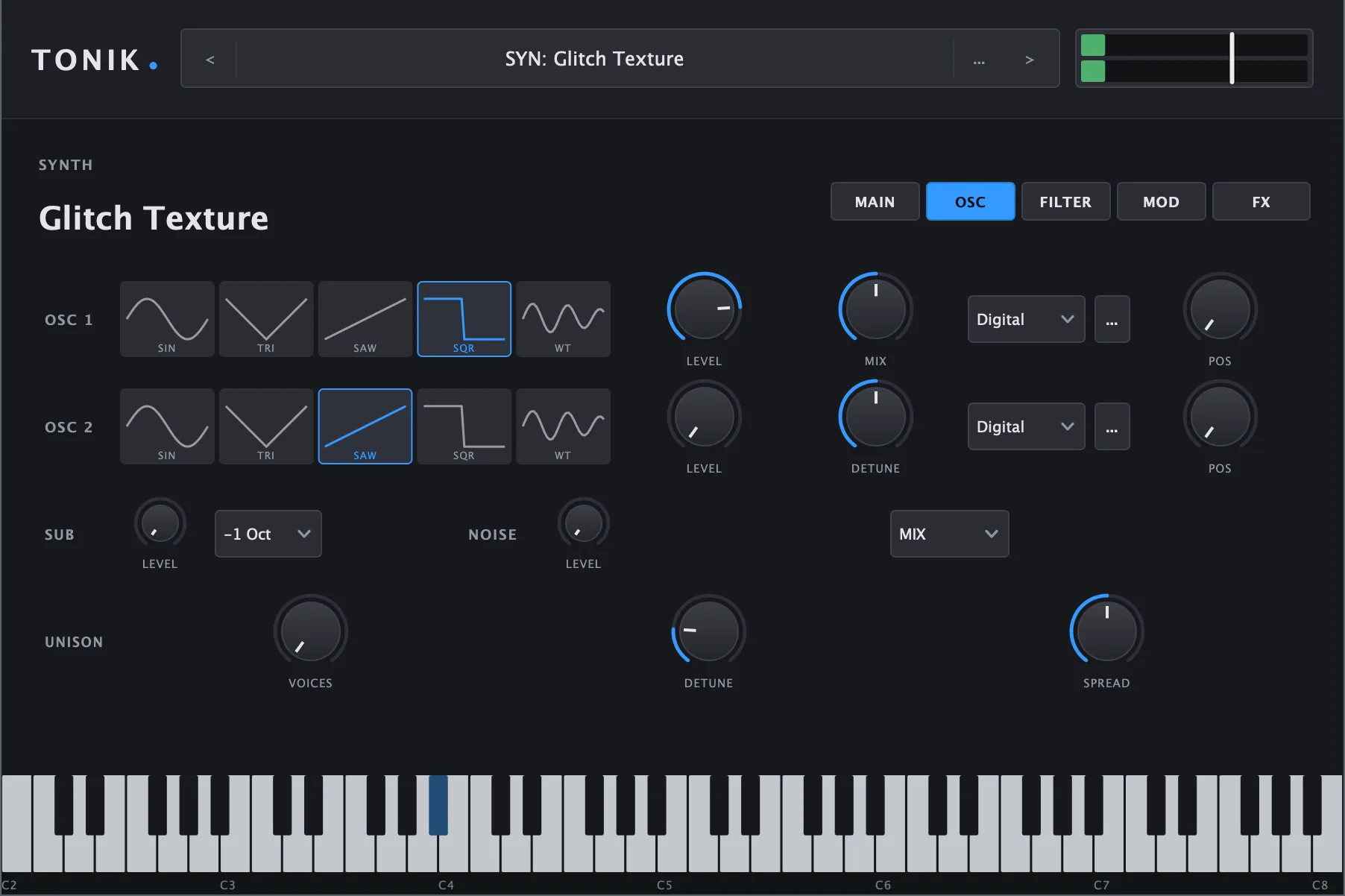Screen dimensions: 1345x896
Task: Select OSC 2 saw waveform
Action: [x=365, y=426]
